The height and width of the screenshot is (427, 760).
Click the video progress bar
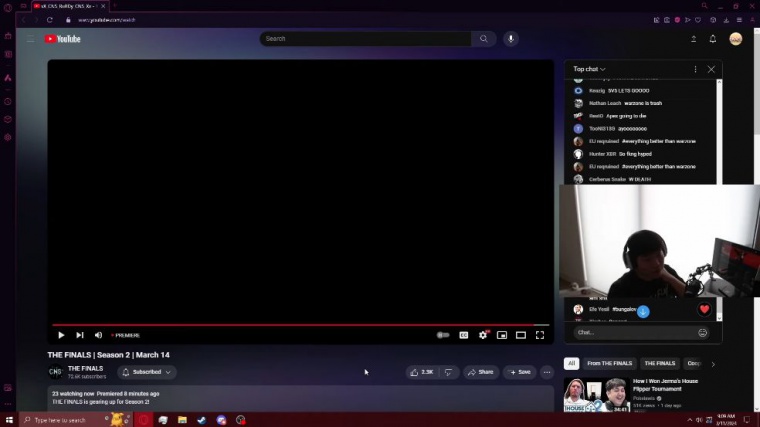(300, 325)
